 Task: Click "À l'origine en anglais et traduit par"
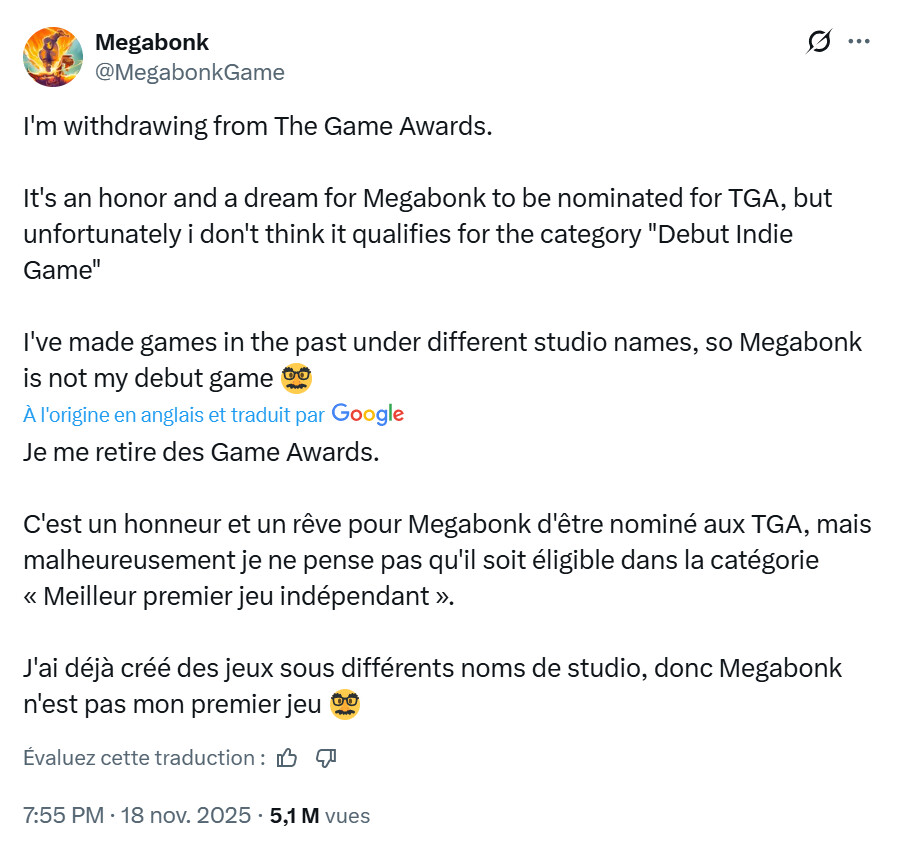(x=174, y=414)
